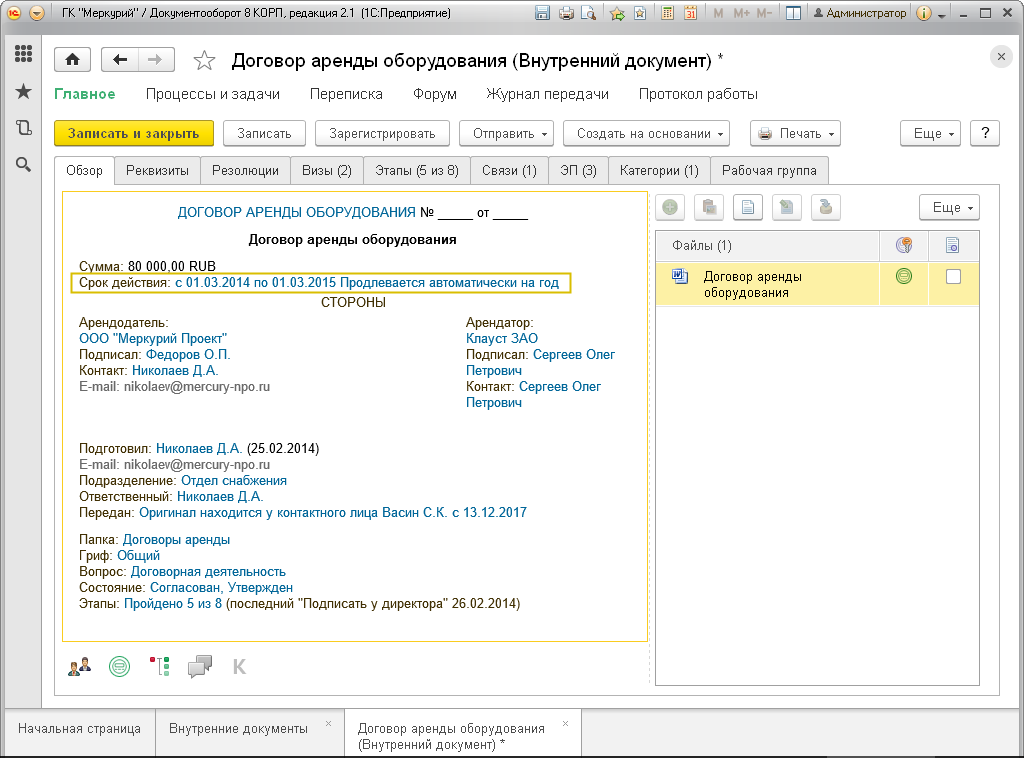Click the help question mark button

tap(985, 133)
